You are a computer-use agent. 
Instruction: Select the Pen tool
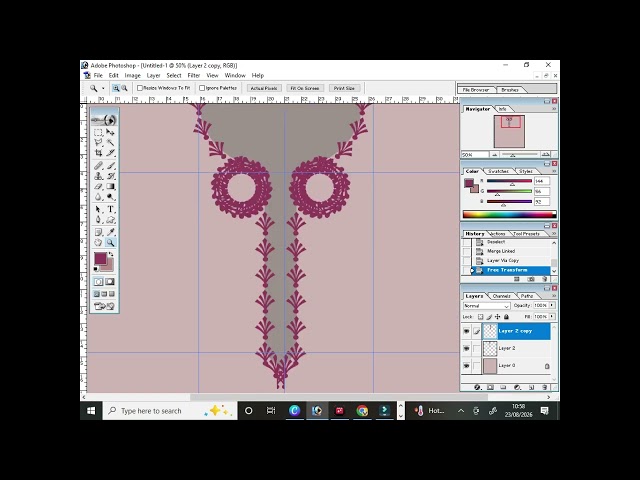coord(98,220)
